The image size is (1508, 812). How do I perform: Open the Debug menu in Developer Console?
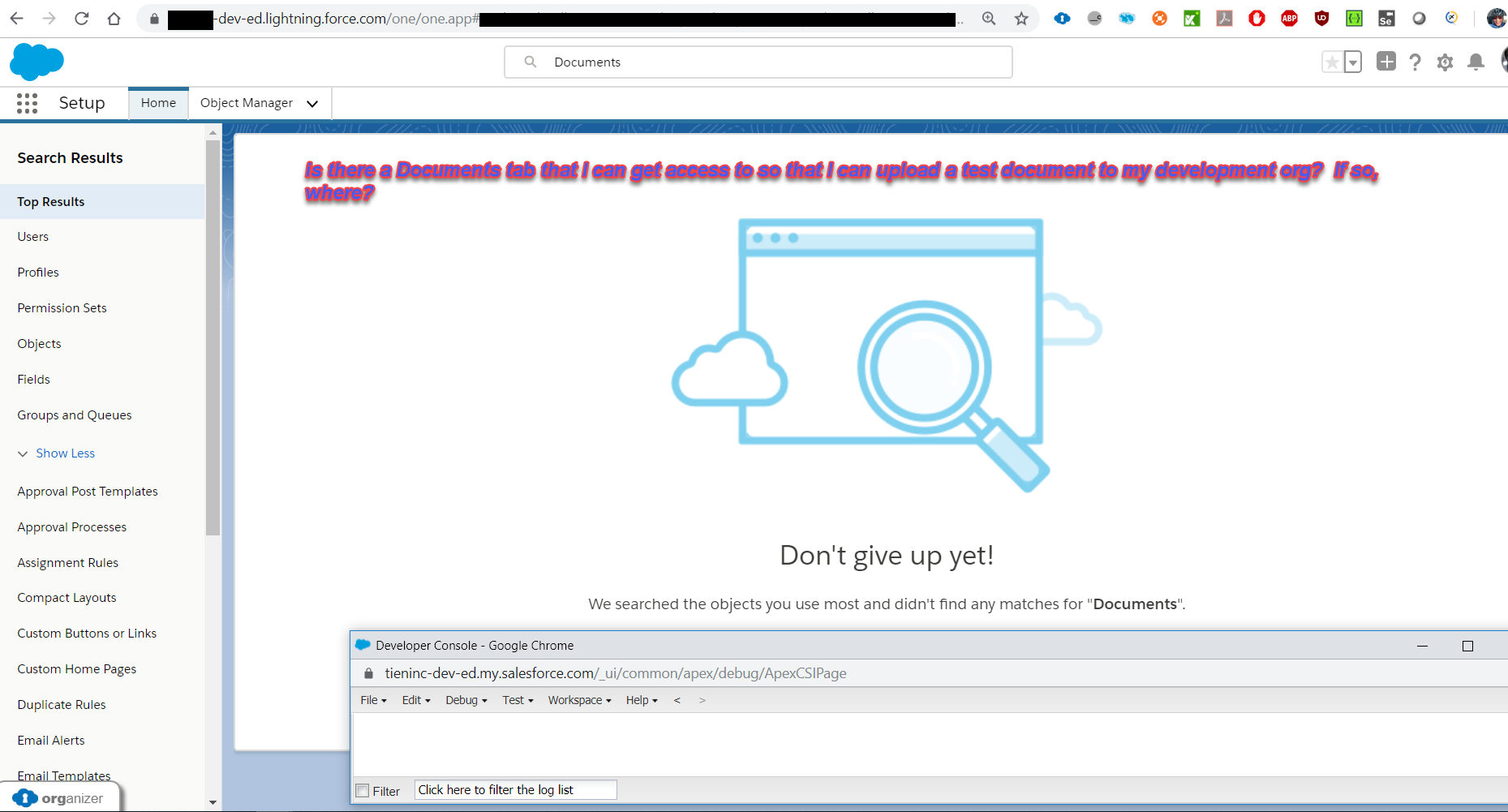(466, 700)
